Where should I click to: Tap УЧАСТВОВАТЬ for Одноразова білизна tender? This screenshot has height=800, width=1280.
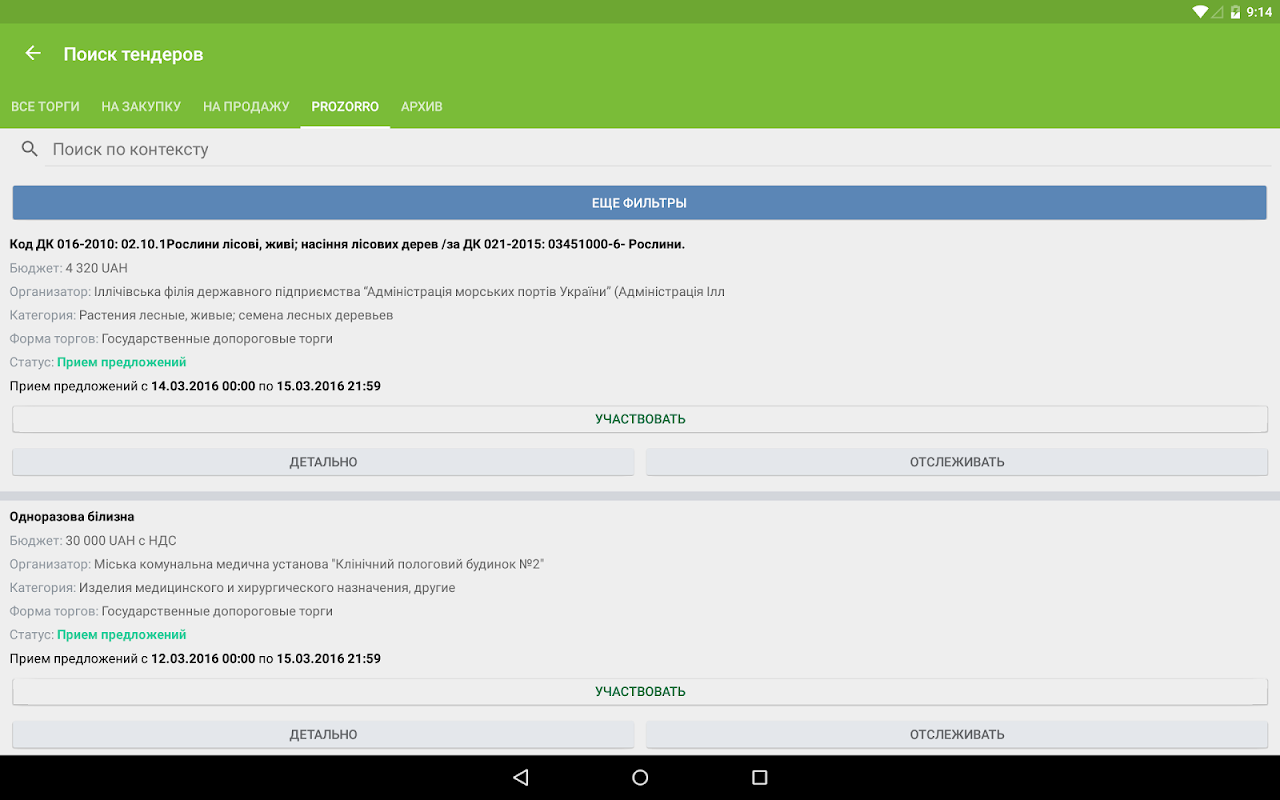tap(640, 692)
